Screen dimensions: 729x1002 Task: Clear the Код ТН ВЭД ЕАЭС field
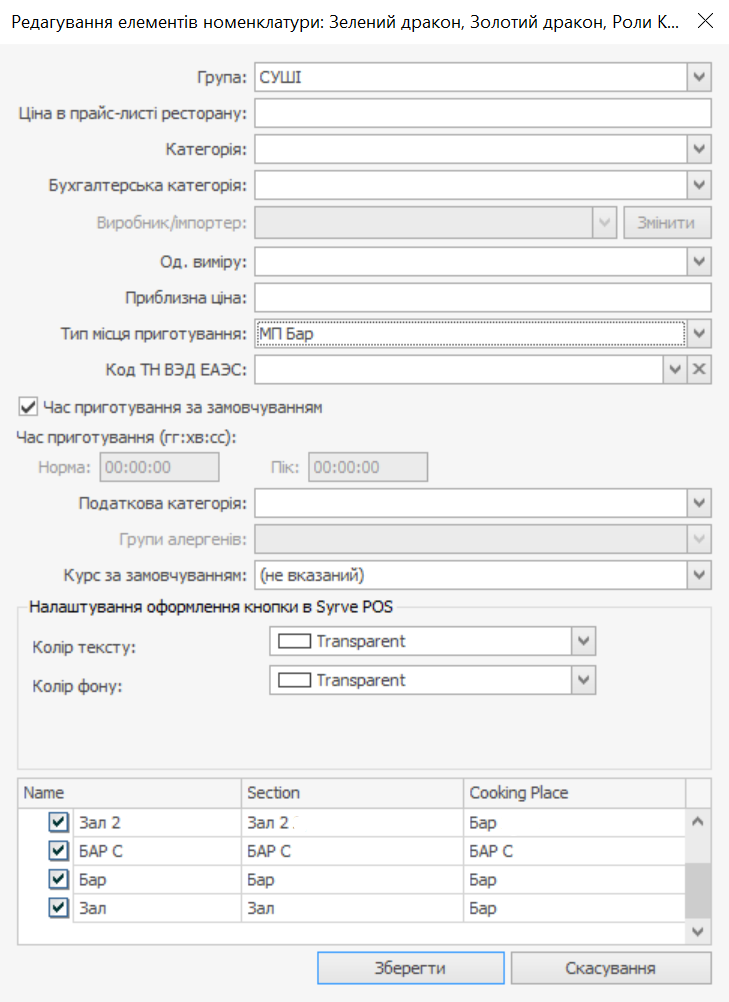coord(699,369)
